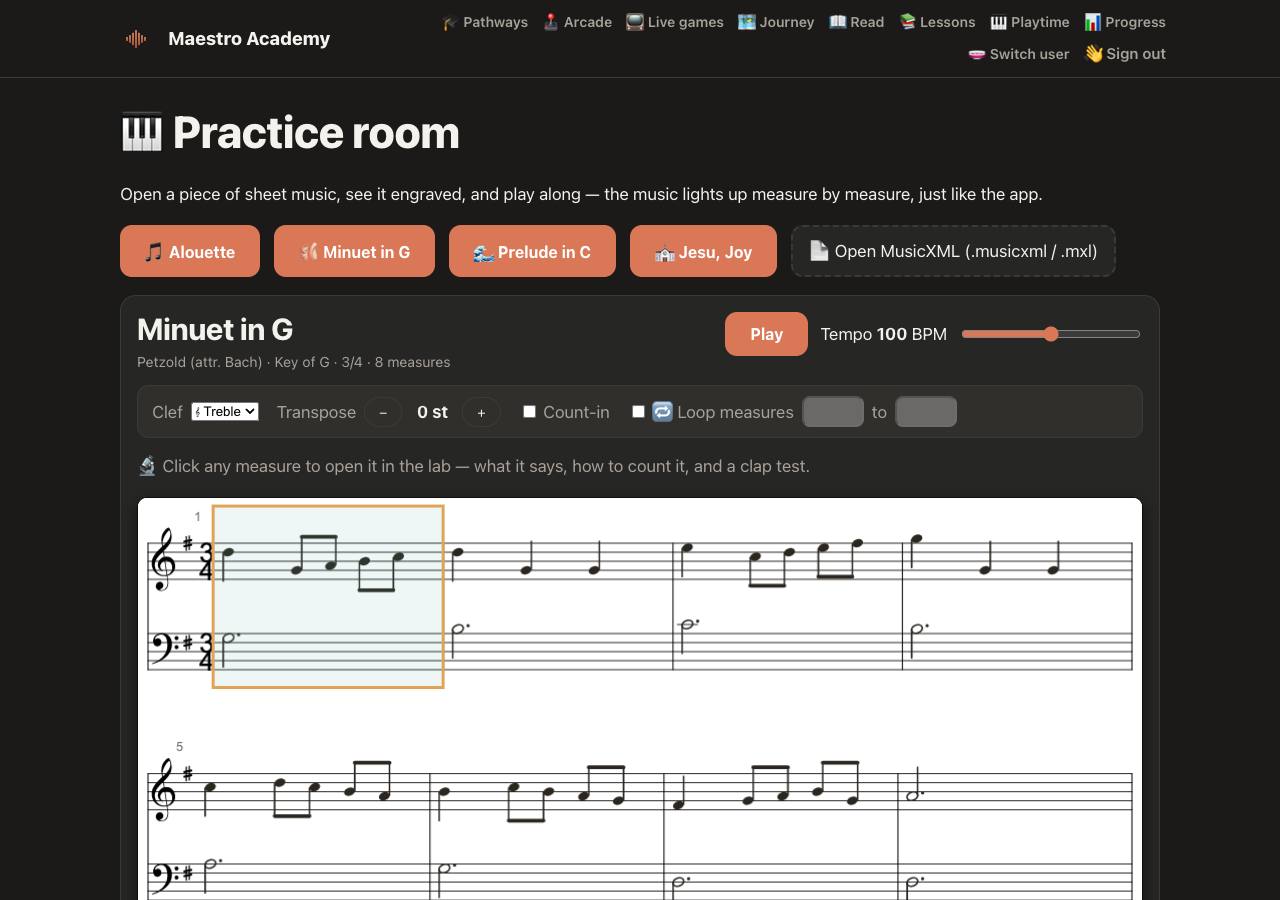Screen dimensions: 1280x900
Task: Click the loop repeat icon
Action: (x=662, y=411)
